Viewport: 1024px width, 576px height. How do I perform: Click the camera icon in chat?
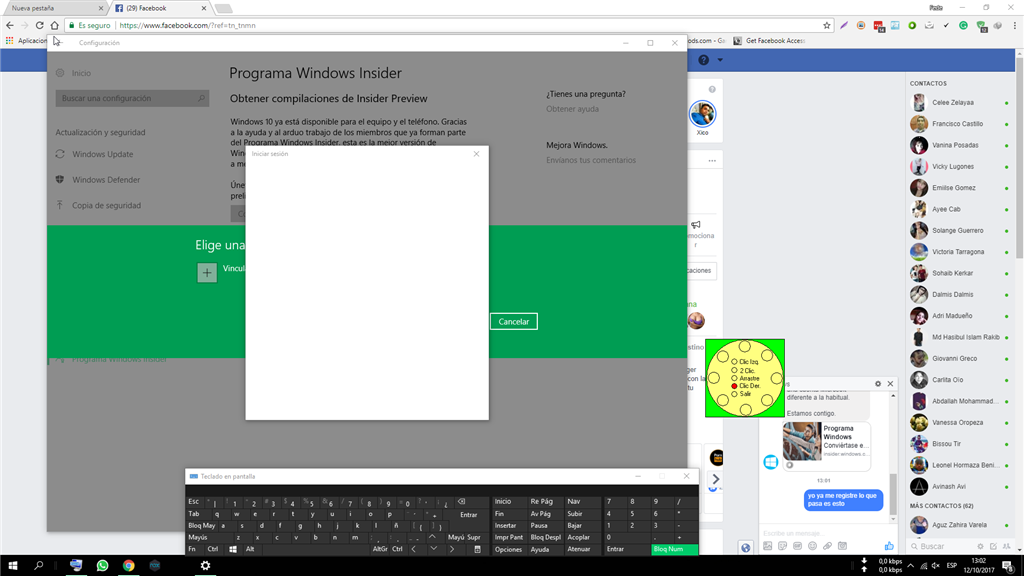tap(842, 546)
